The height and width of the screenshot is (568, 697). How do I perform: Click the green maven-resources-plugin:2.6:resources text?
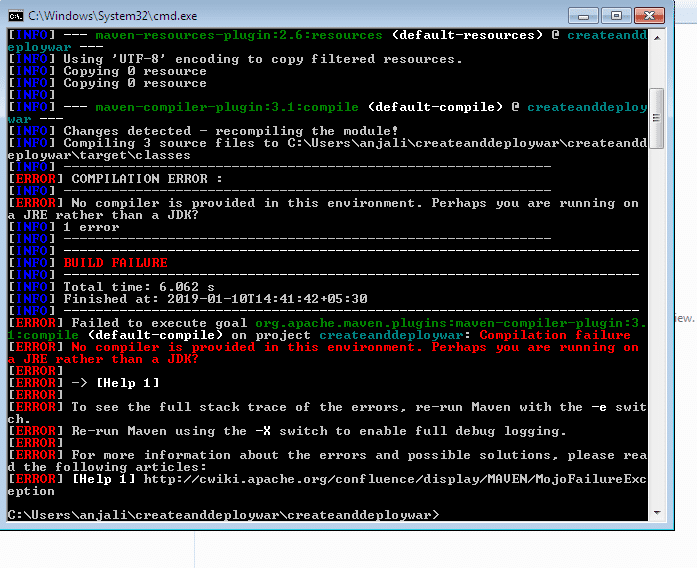(x=239, y=35)
